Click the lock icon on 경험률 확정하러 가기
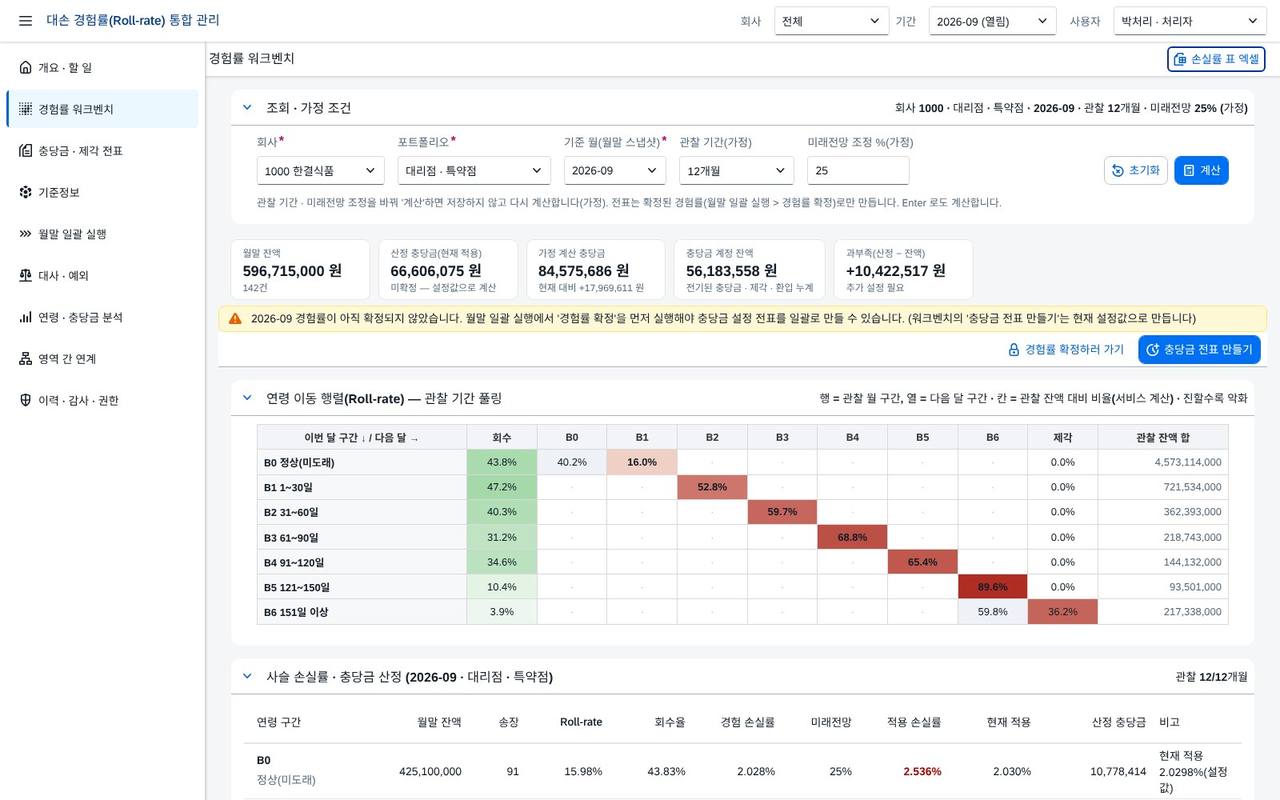The image size is (1280, 800). click(x=1013, y=350)
